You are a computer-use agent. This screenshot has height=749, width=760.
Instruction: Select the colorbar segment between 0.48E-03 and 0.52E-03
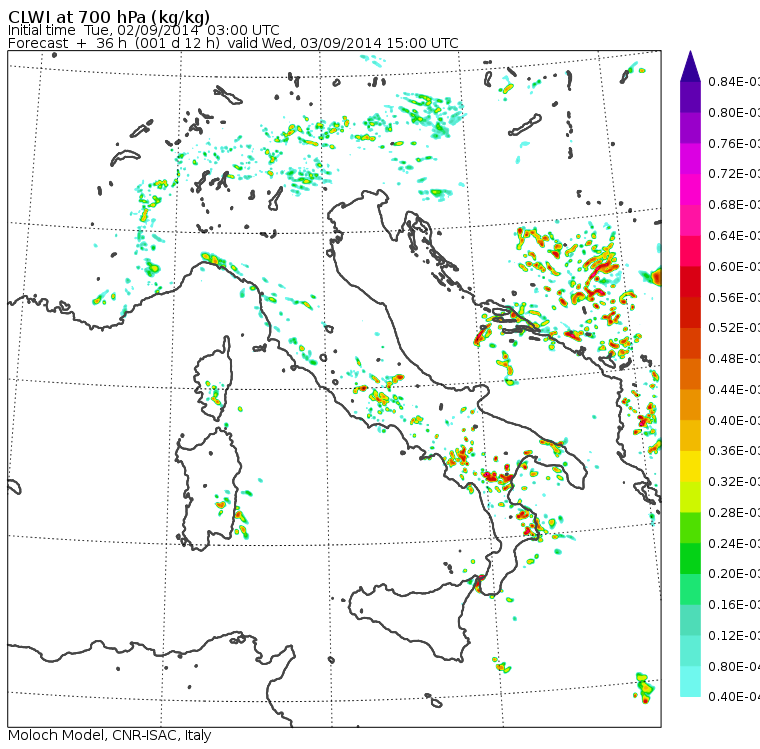(x=690, y=343)
